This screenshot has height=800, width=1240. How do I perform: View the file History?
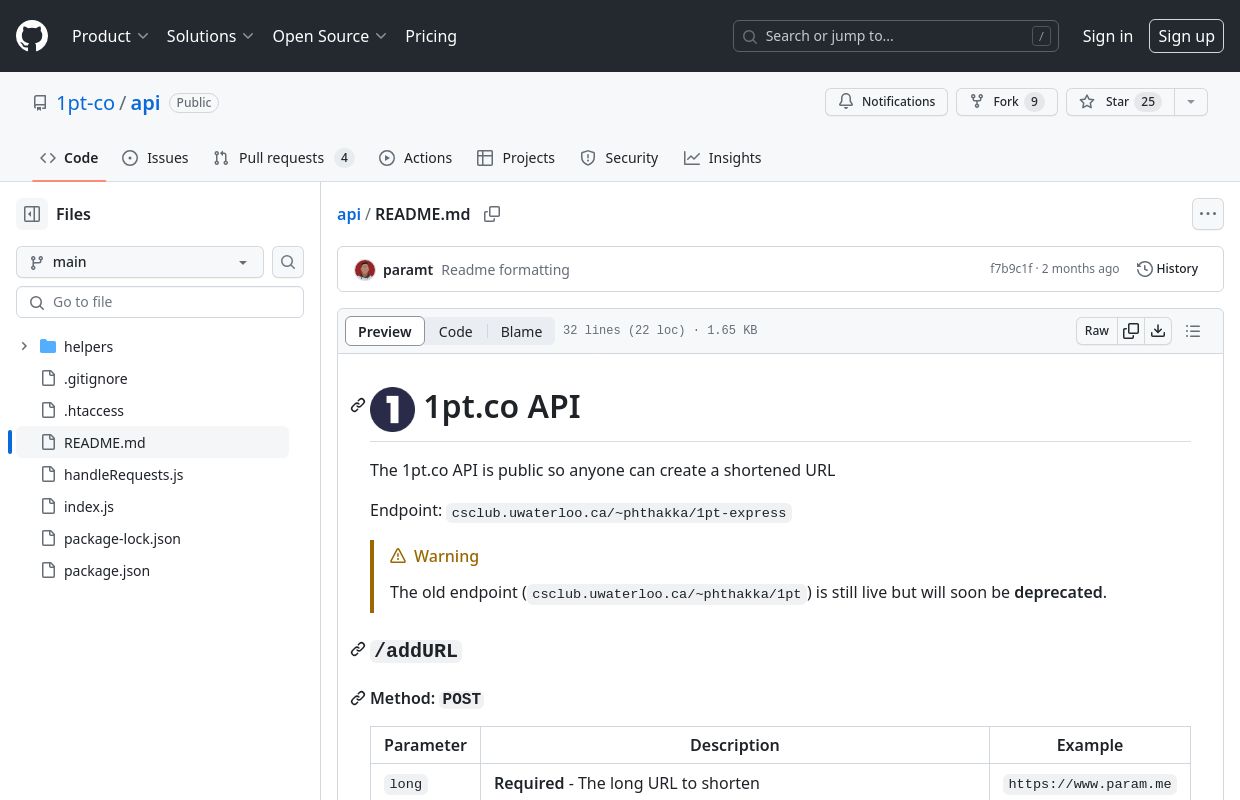point(1168,269)
